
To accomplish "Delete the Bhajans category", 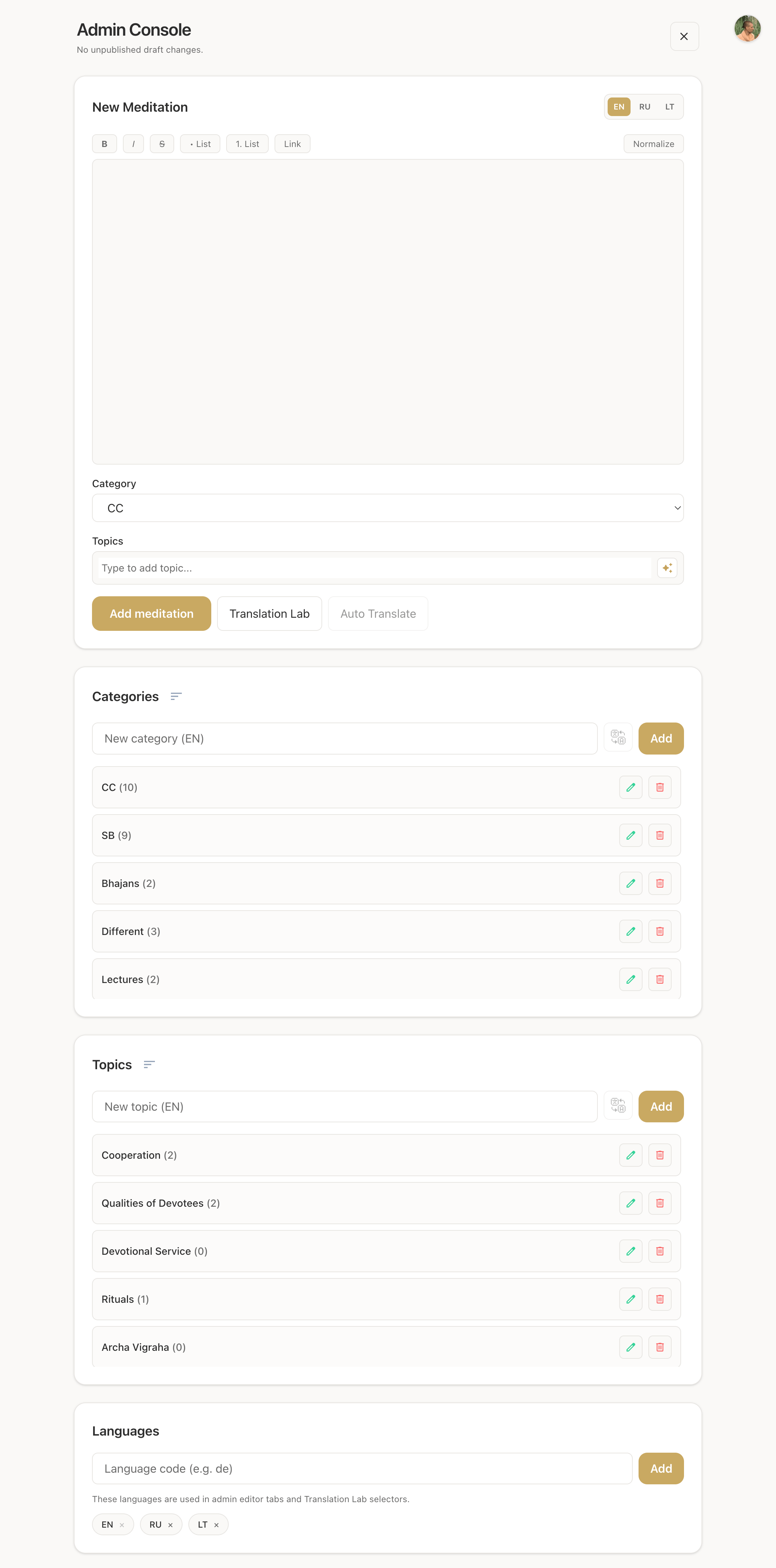I will click(660, 883).
